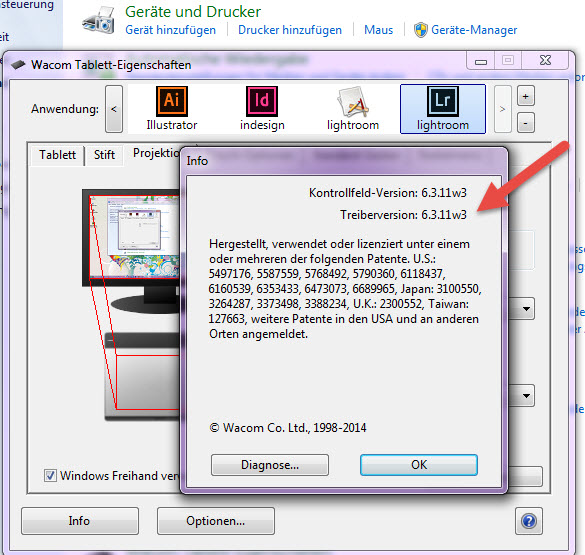
Task: Open the help question mark icon
Action: [x=529, y=521]
